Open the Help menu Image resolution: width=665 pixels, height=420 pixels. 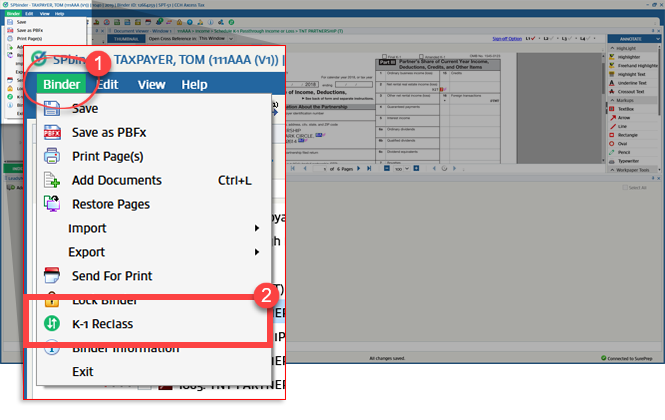tap(194, 84)
